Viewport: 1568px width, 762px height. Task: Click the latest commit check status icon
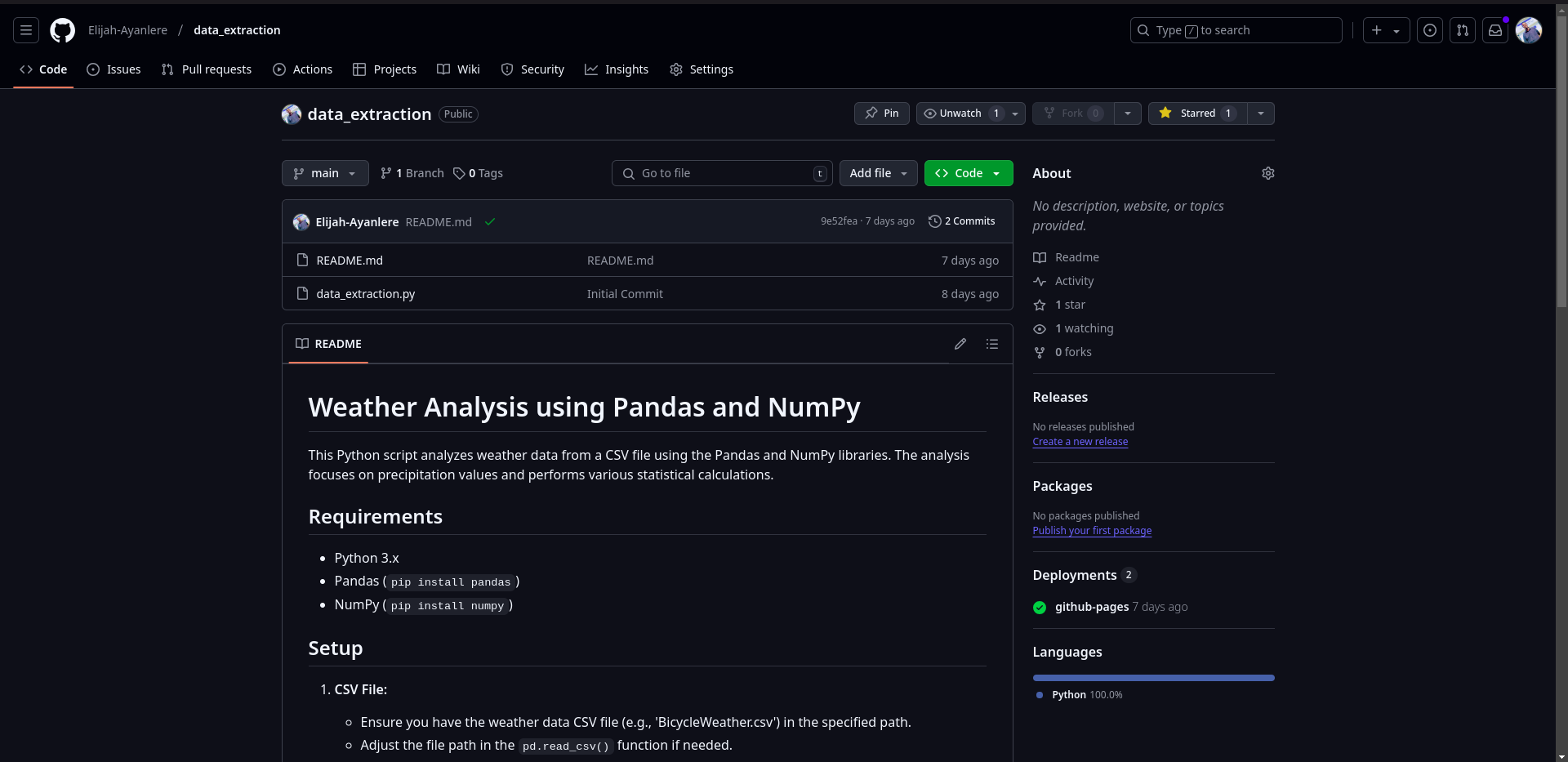tap(490, 222)
